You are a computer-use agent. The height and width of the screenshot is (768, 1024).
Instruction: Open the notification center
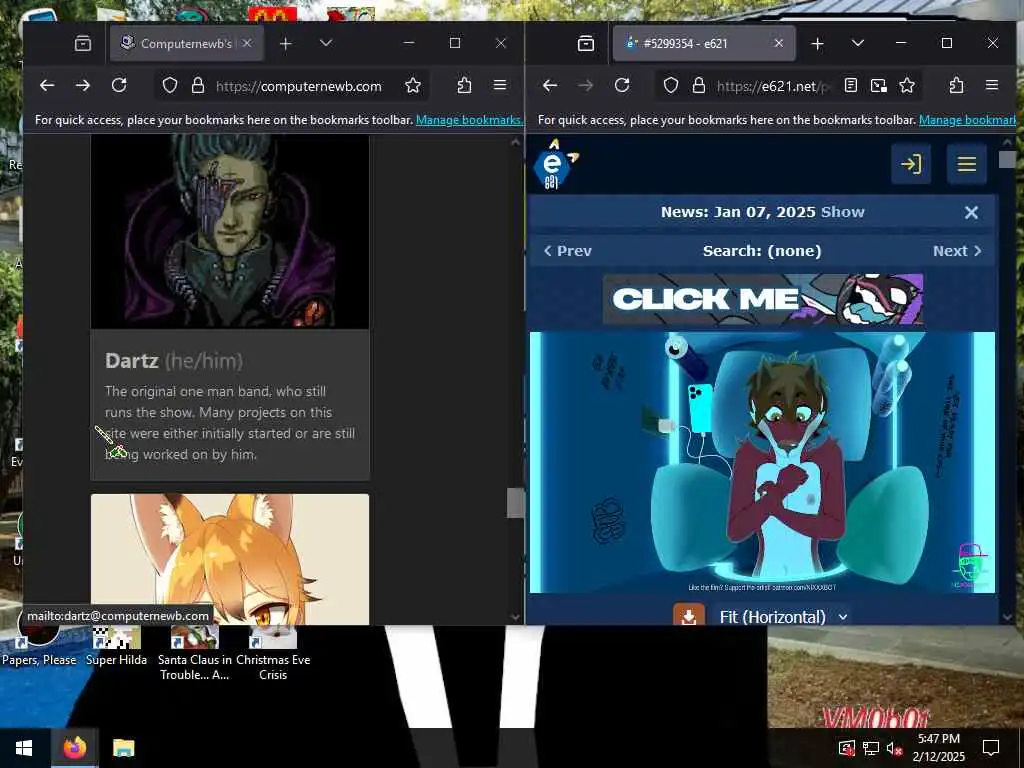tap(991, 748)
